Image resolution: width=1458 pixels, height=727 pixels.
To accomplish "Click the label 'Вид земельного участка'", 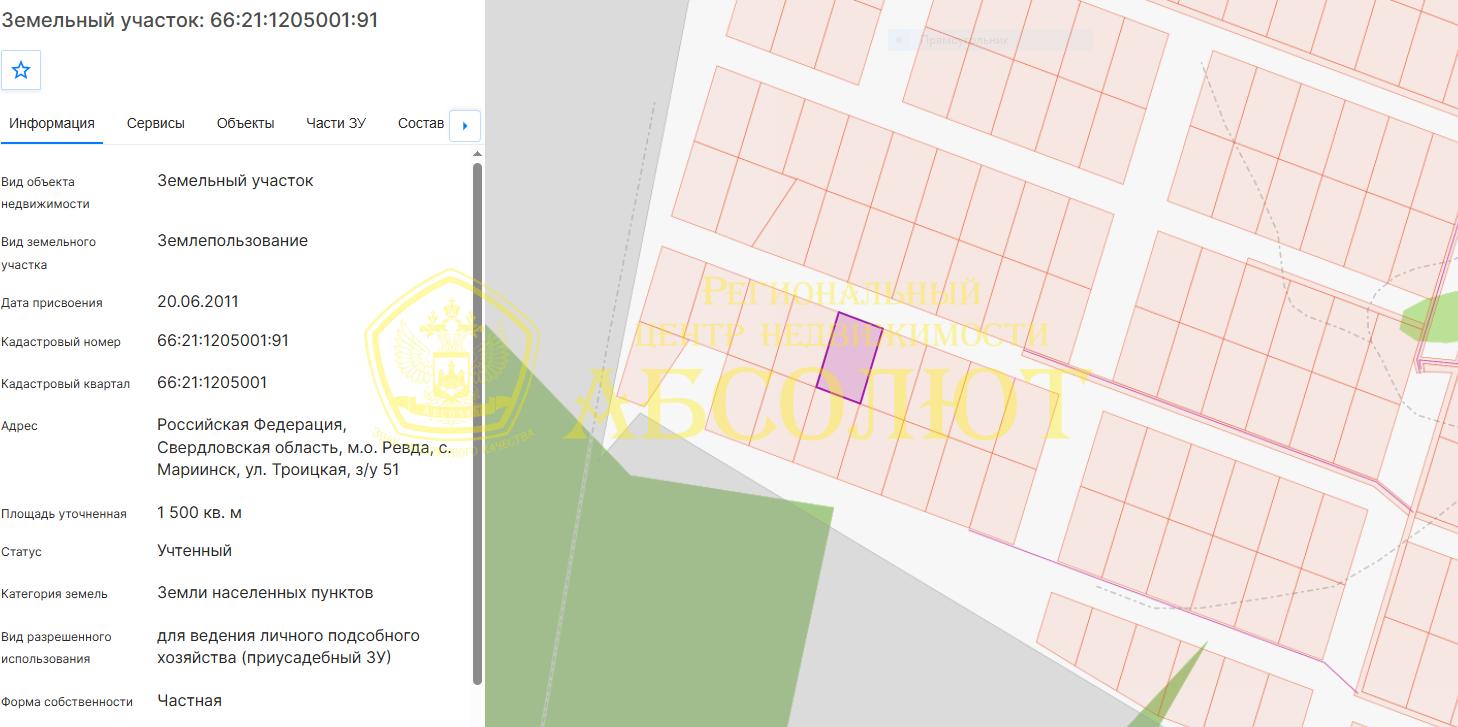I will pyautogui.click(x=48, y=253).
